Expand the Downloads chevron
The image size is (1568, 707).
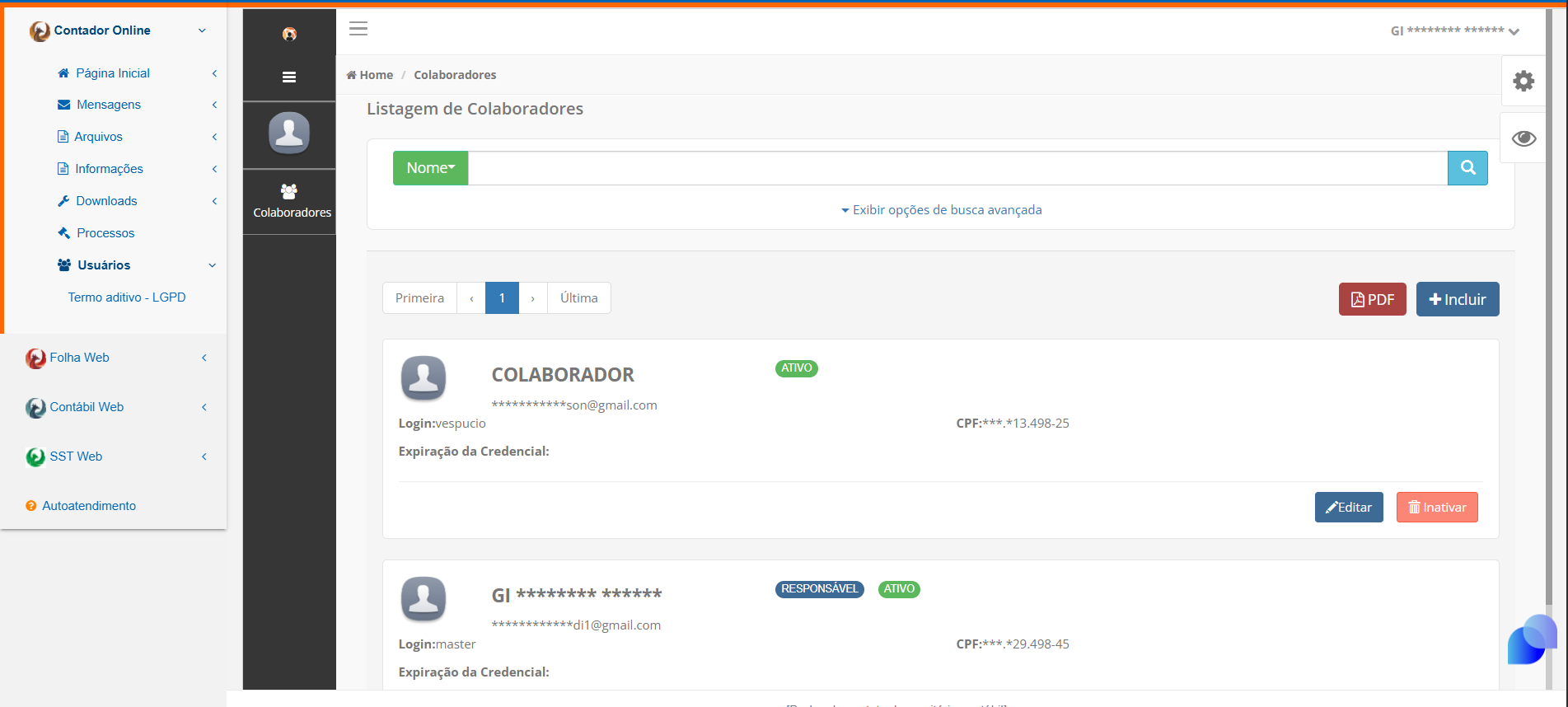click(x=214, y=201)
